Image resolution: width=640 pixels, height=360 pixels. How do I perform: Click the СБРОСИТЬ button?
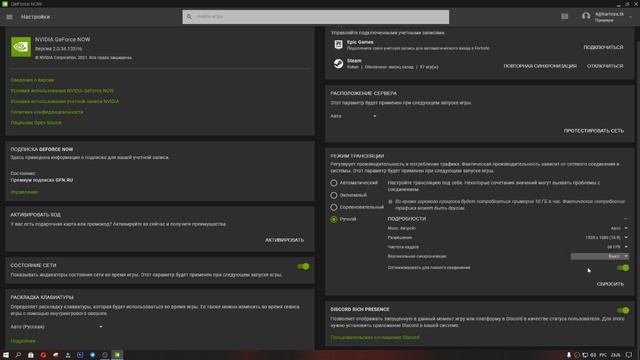(610, 284)
